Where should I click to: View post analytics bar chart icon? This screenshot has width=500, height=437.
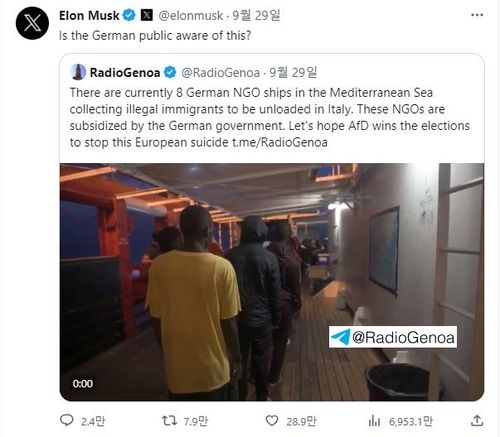point(374,421)
